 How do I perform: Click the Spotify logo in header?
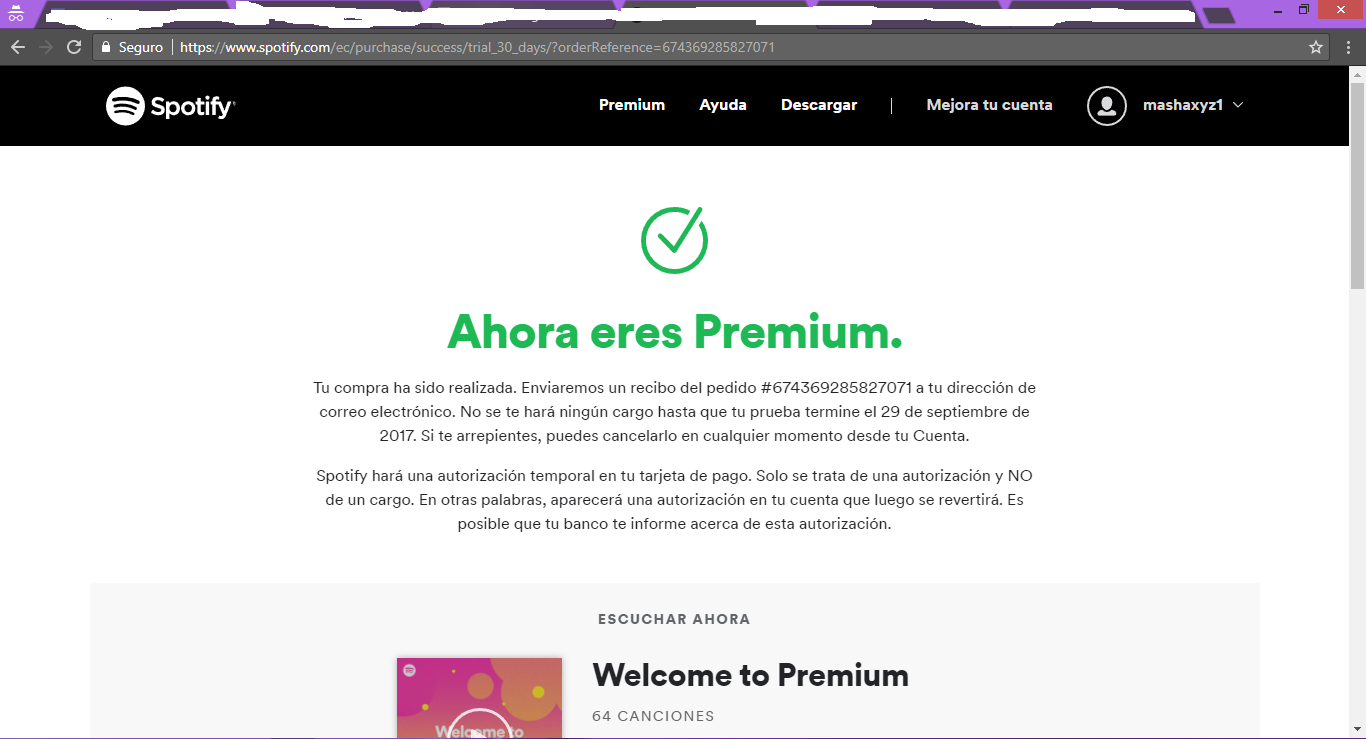tap(171, 106)
